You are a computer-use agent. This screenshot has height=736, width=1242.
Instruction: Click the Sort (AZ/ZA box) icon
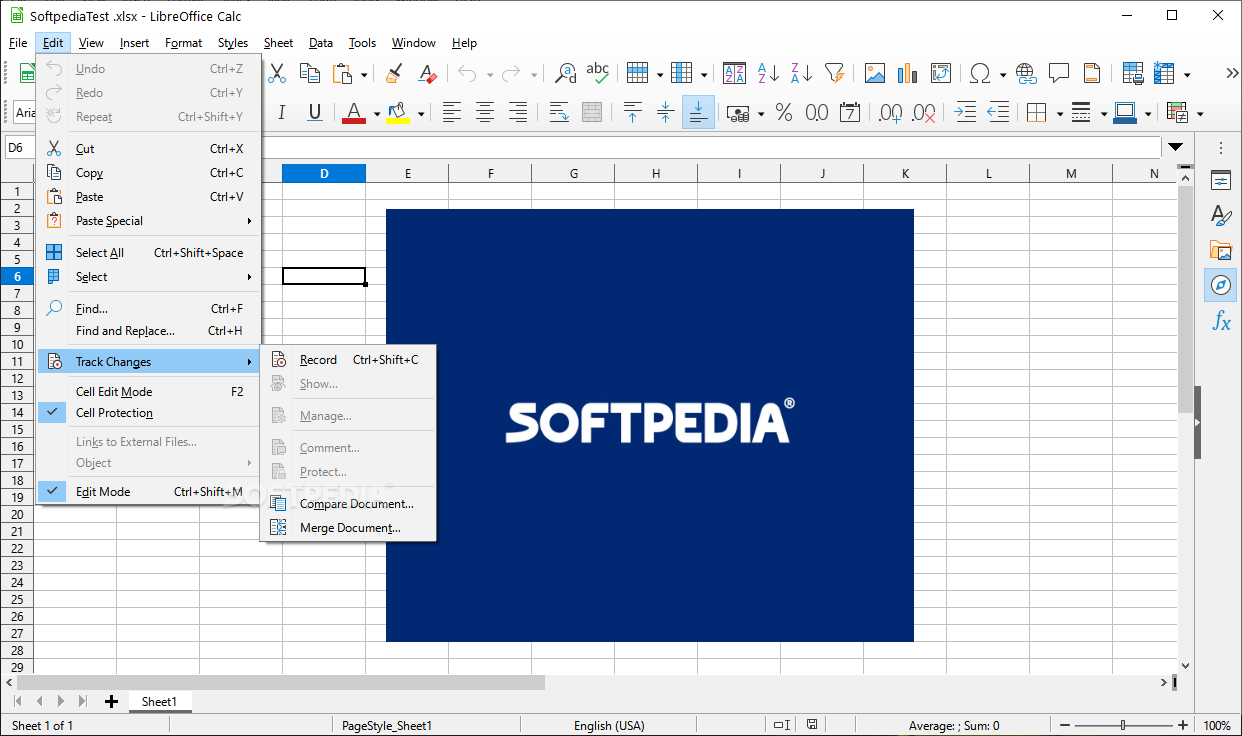tap(734, 73)
